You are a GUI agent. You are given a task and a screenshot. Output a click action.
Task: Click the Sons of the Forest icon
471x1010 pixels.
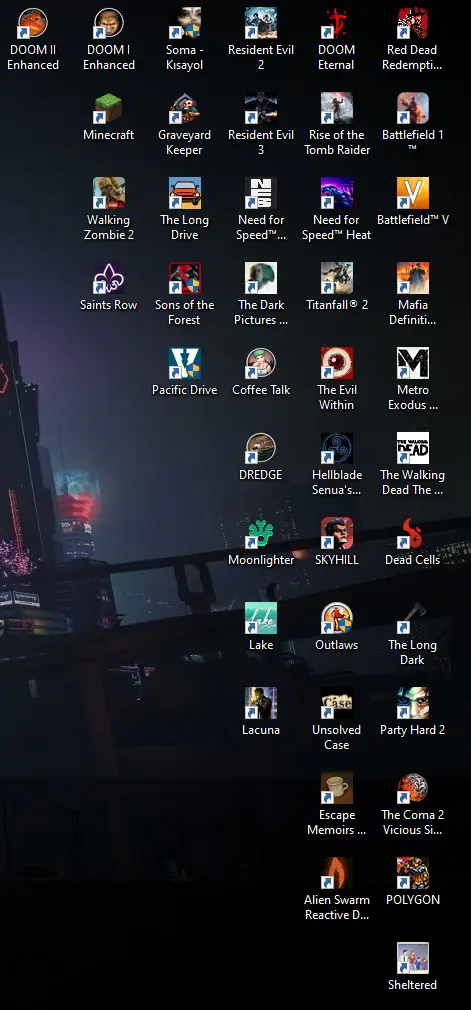point(185,279)
